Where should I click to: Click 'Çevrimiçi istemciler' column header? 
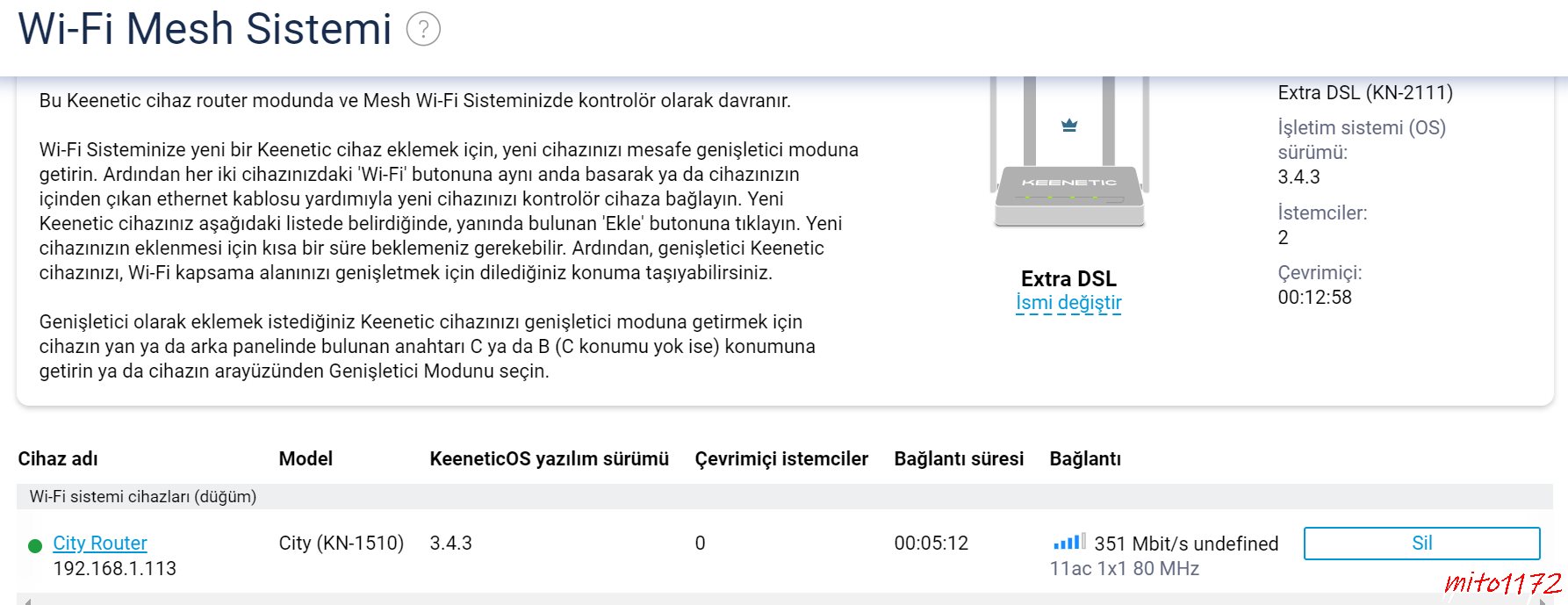click(x=781, y=458)
